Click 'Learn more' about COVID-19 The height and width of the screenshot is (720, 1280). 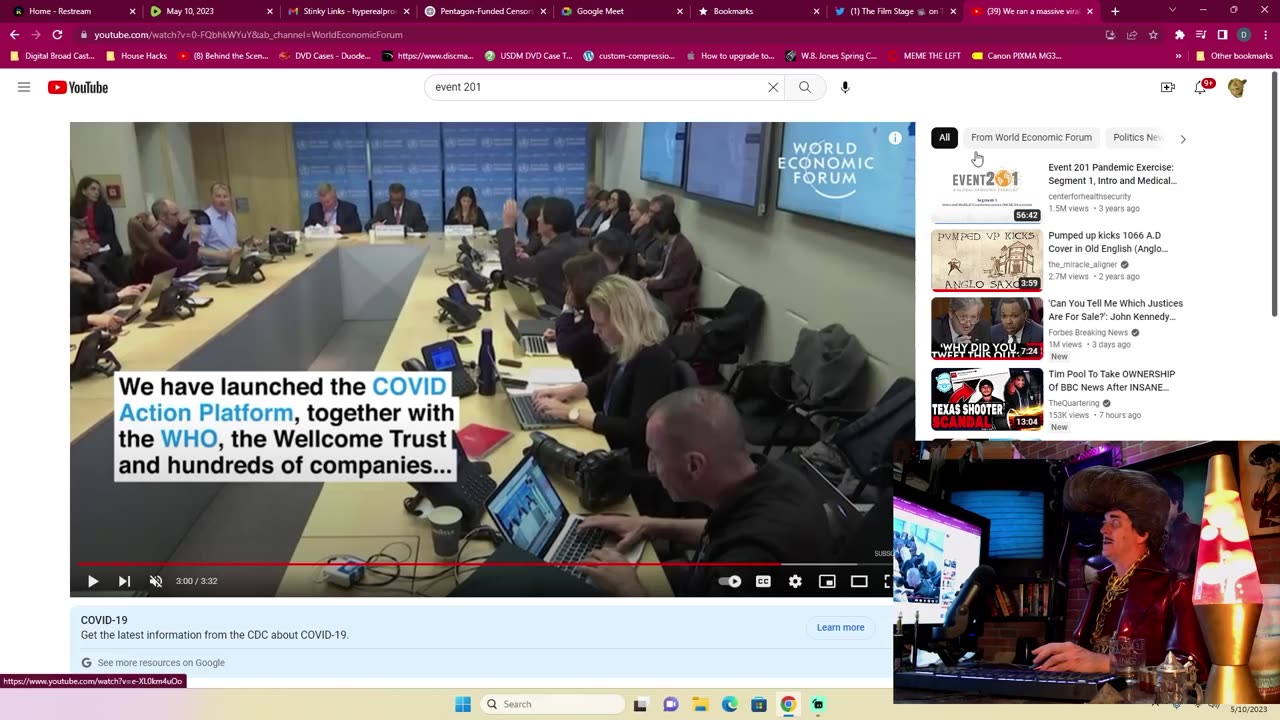[840, 628]
